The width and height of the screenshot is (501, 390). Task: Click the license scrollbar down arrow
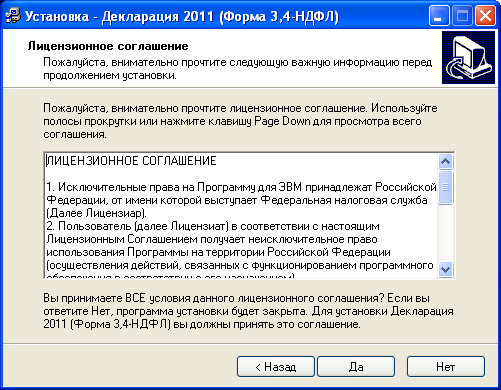click(445, 269)
